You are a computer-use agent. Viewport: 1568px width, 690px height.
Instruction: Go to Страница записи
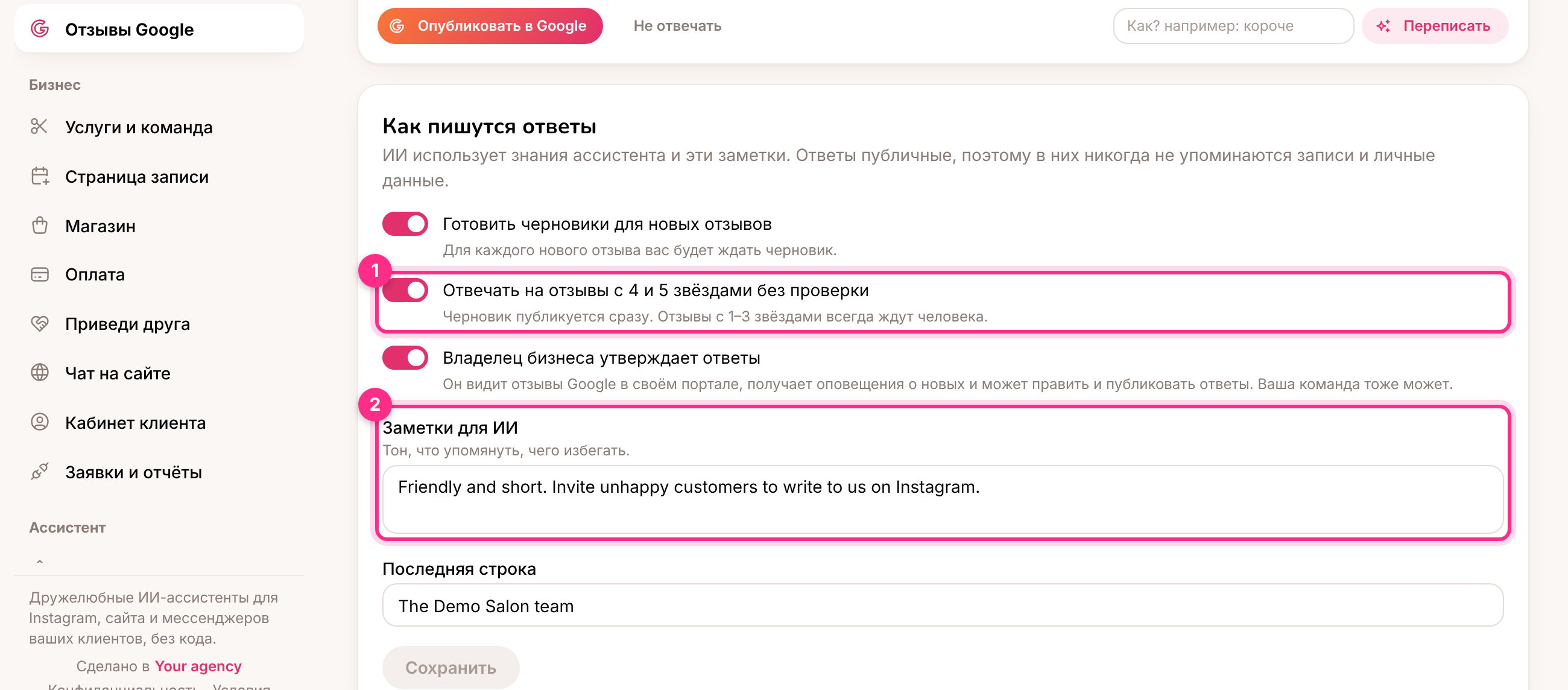pyautogui.click(x=159, y=176)
